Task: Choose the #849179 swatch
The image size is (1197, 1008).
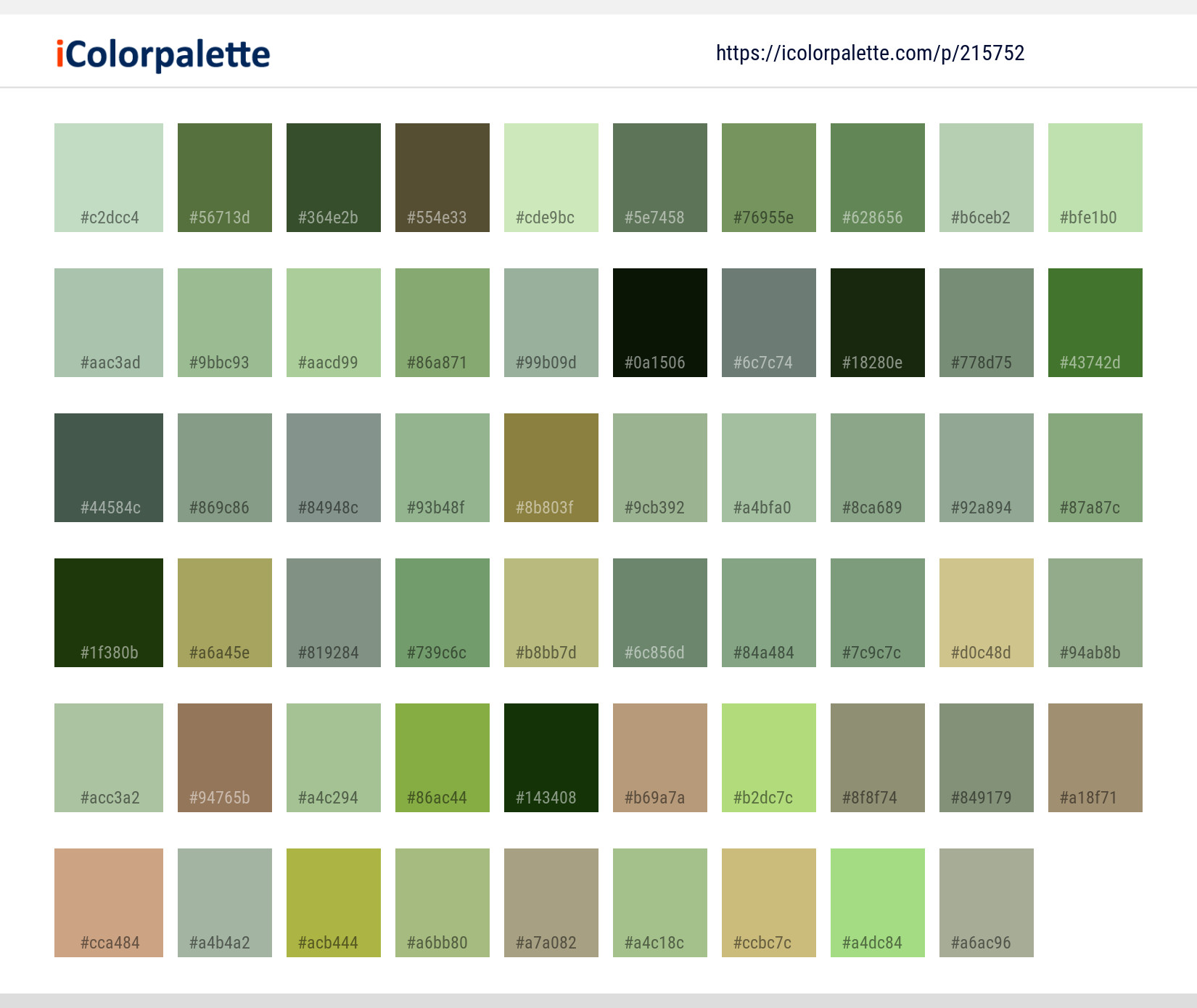Action: [987, 758]
